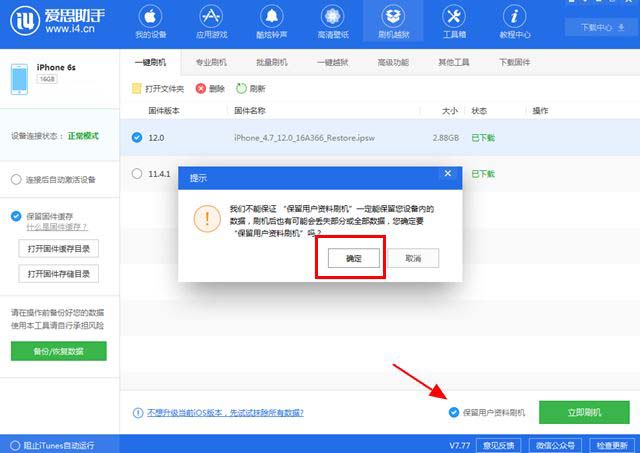Click 16GB storage badge

click(47, 79)
